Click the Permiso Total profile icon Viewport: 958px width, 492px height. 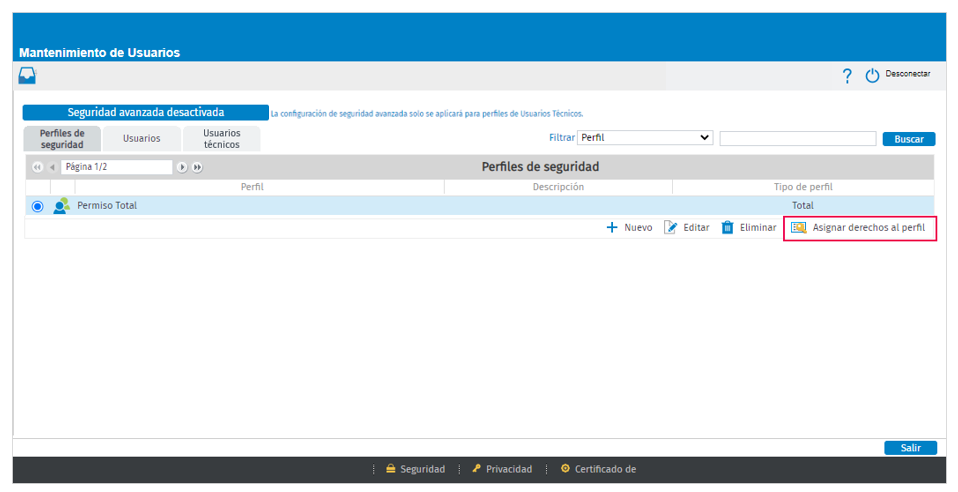[61, 205]
